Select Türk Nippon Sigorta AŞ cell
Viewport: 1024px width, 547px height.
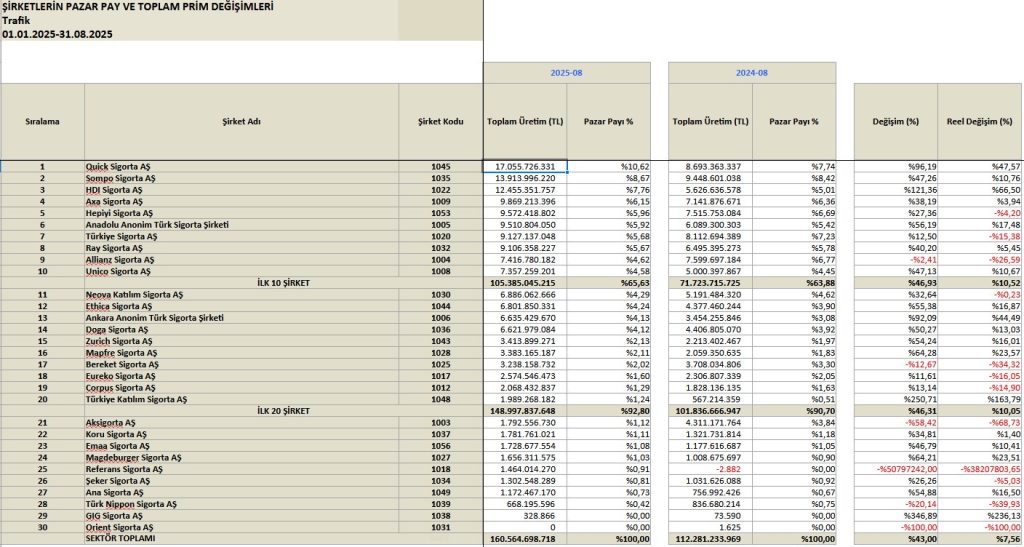coord(242,504)
